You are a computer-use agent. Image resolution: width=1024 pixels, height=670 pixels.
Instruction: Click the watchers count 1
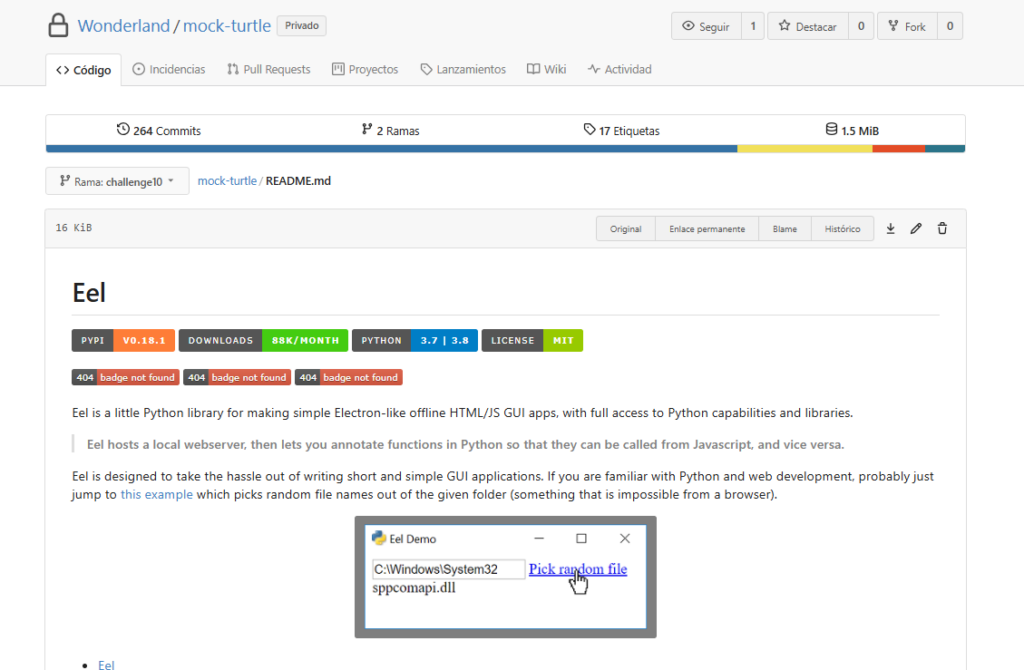click(753, 26)
